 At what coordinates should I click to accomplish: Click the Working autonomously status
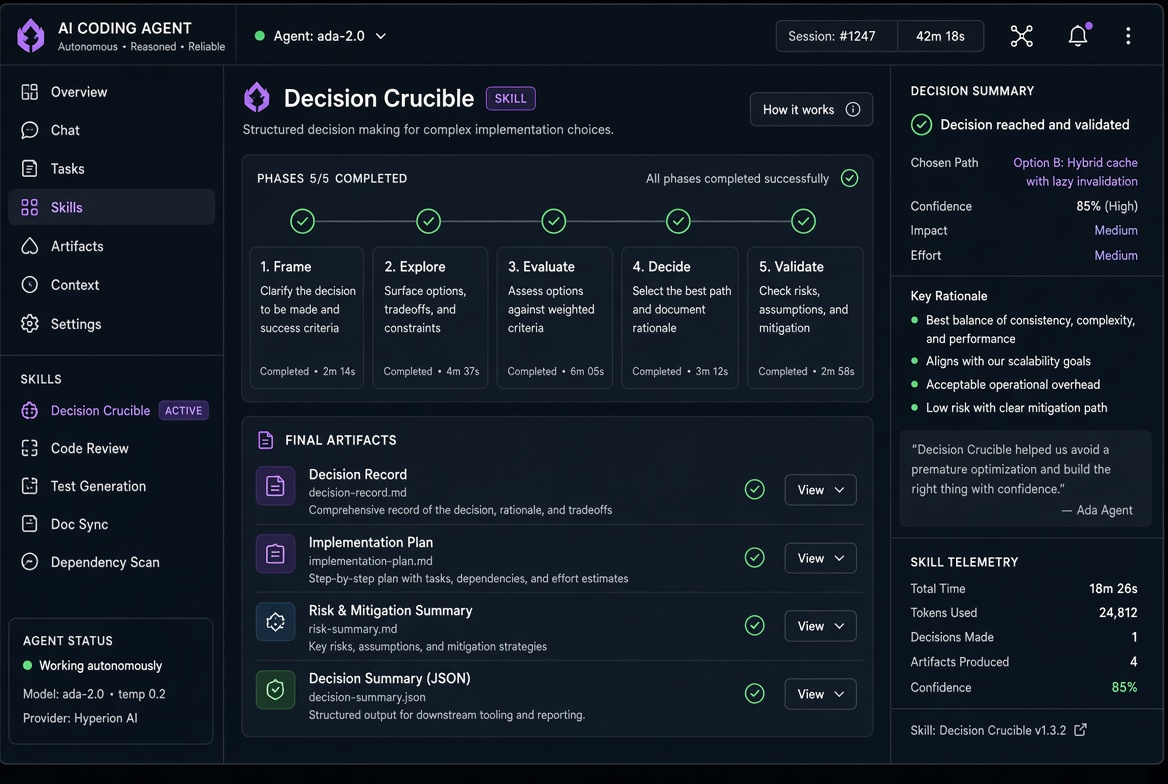coord(92,666)
